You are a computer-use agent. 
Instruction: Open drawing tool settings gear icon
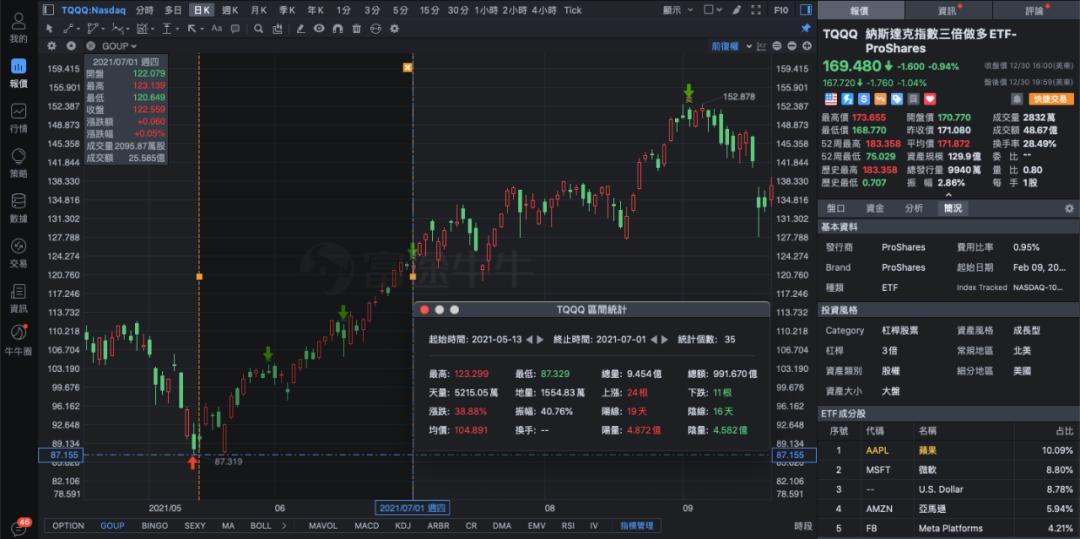pyautogui.click(x=394, y=28)
